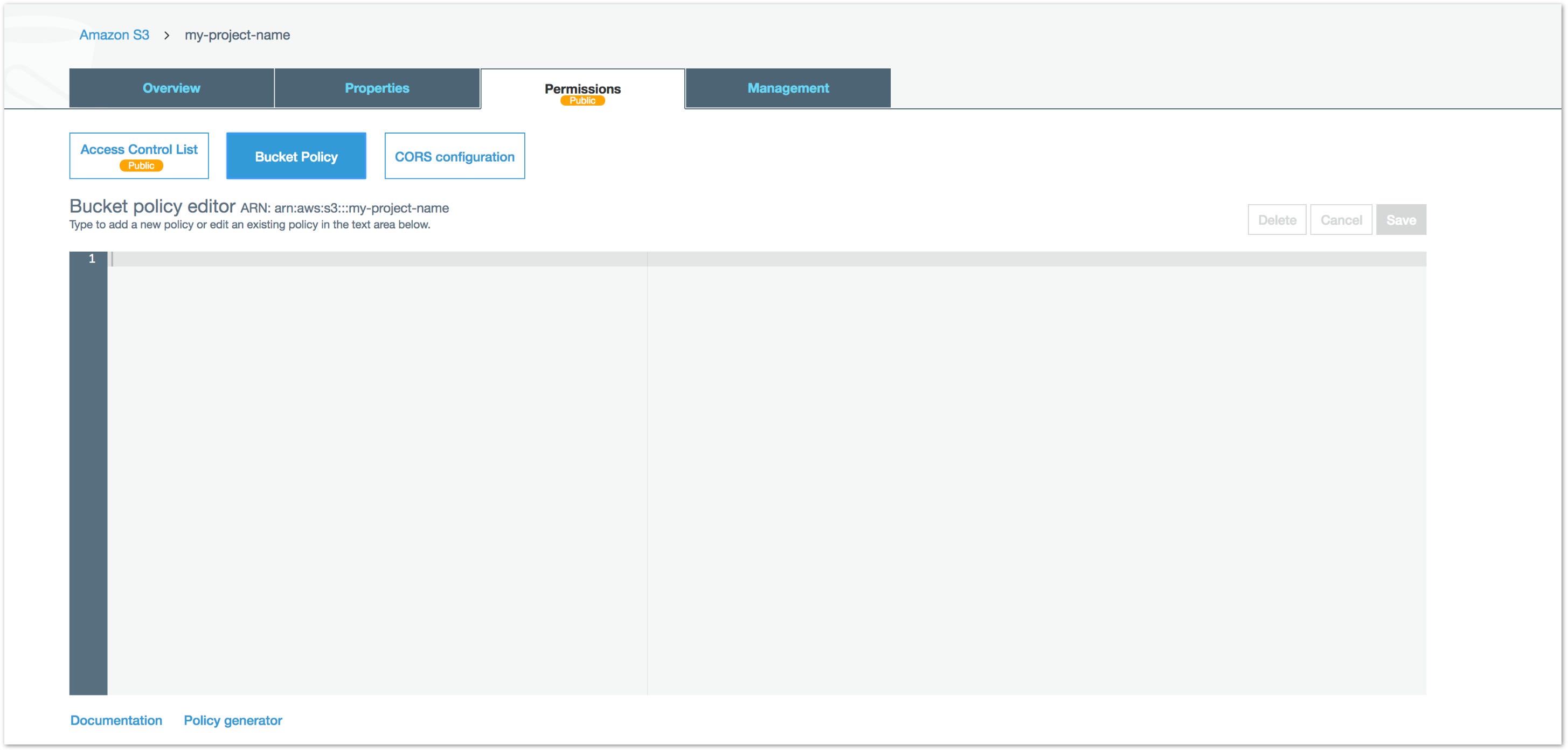1568x751 pixels.
Task: Go to the Management tab
Action: [x=788, y=88]
